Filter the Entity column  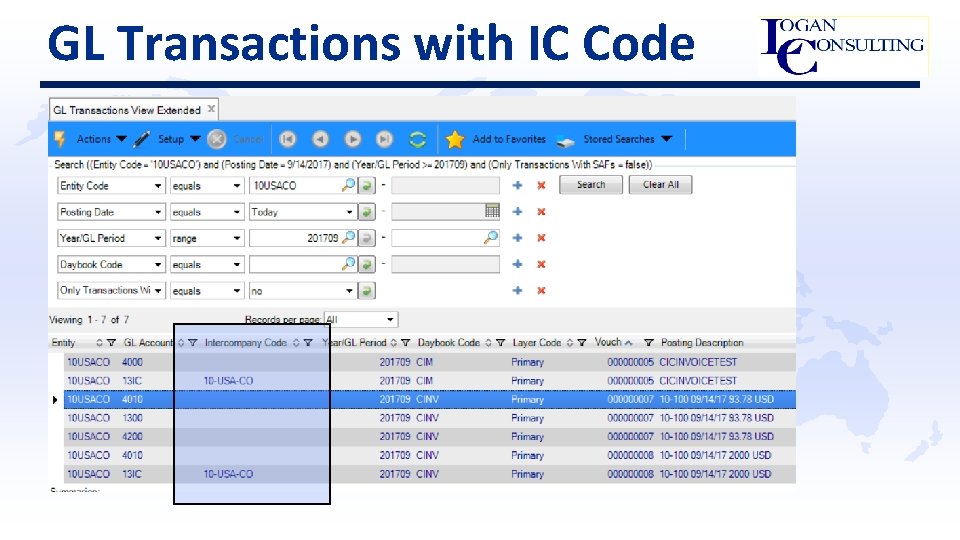(111, 343)
